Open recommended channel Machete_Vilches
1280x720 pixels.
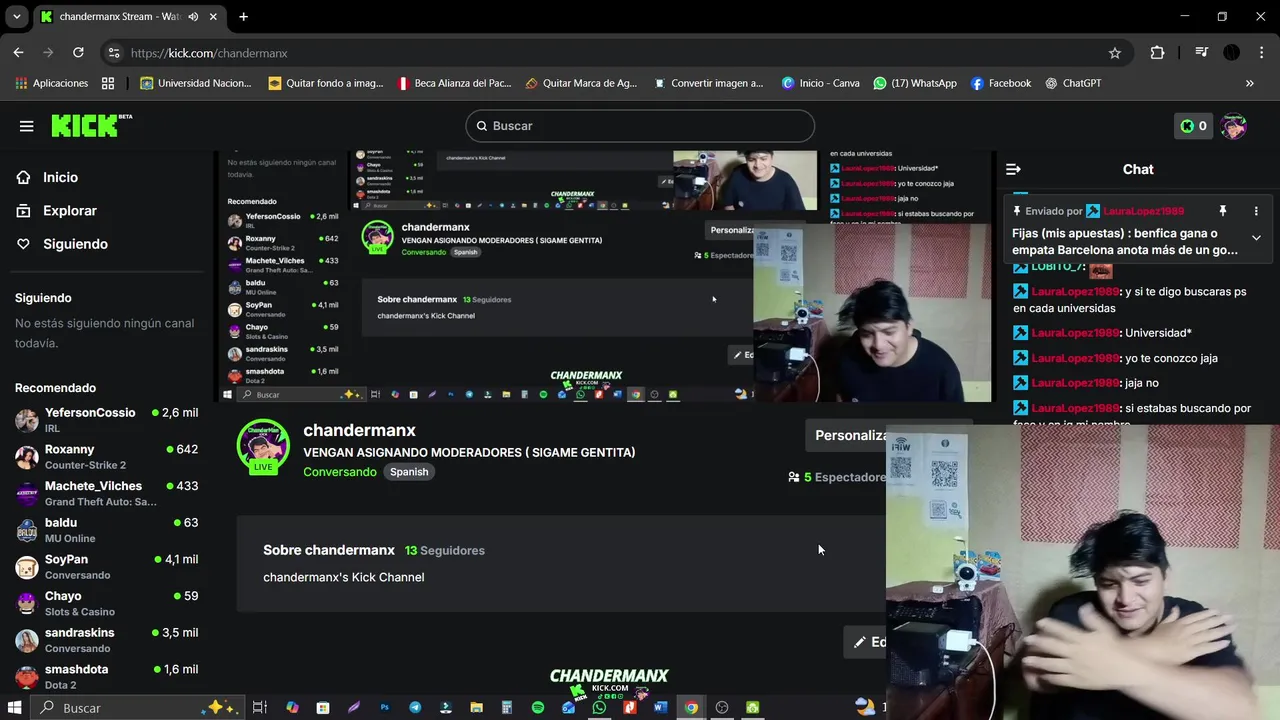pyautogui.click(x=107, y=493)
